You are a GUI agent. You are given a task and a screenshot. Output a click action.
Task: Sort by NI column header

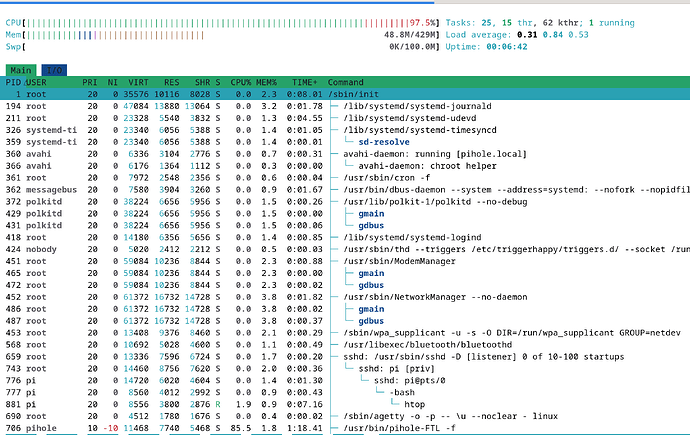113,82
